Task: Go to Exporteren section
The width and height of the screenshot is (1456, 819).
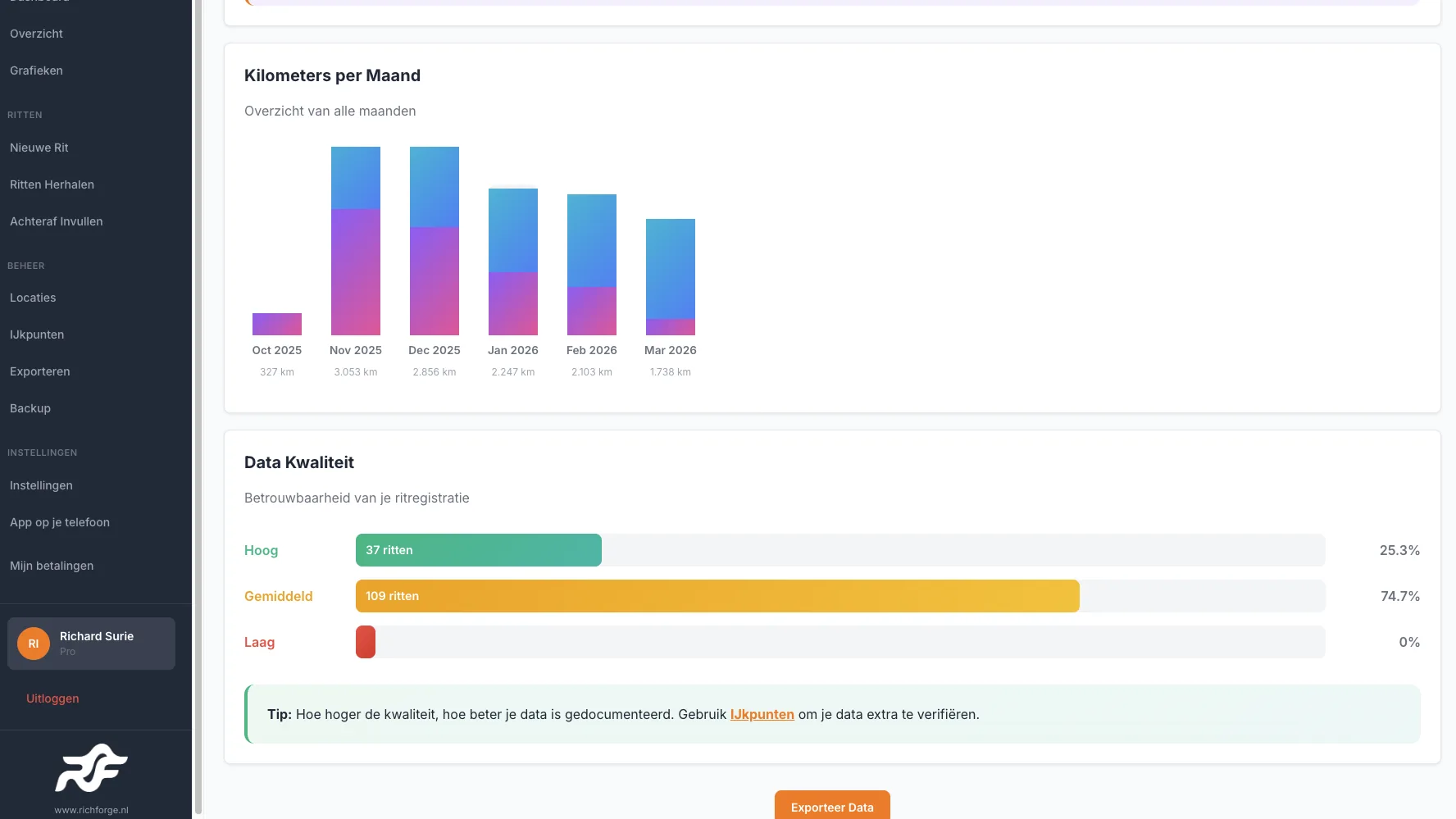Action: (40, 371)
